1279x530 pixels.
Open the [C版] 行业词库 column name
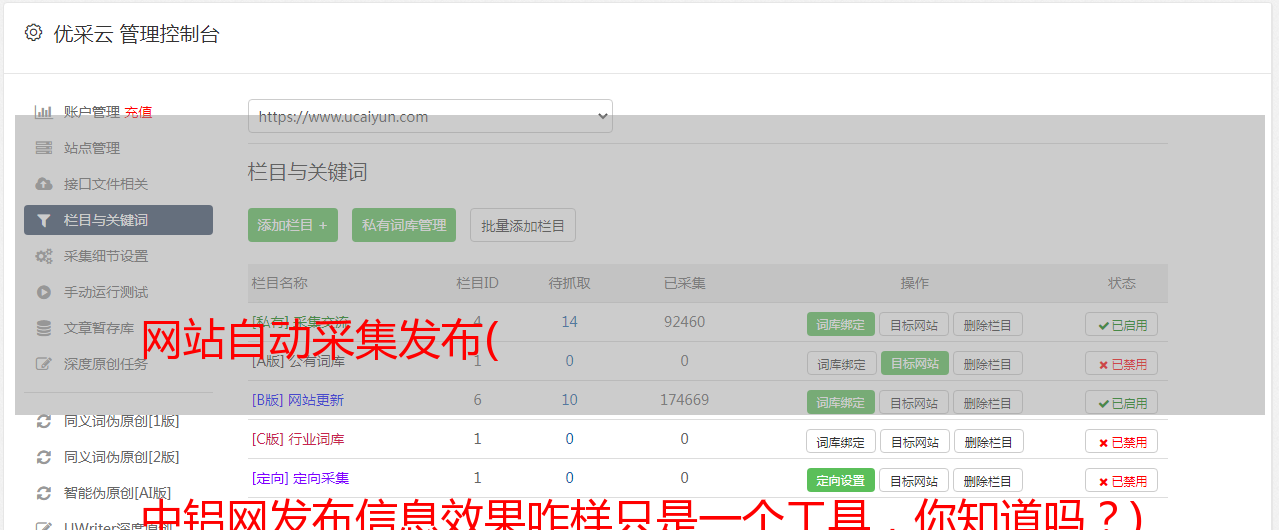click(298, 439)
